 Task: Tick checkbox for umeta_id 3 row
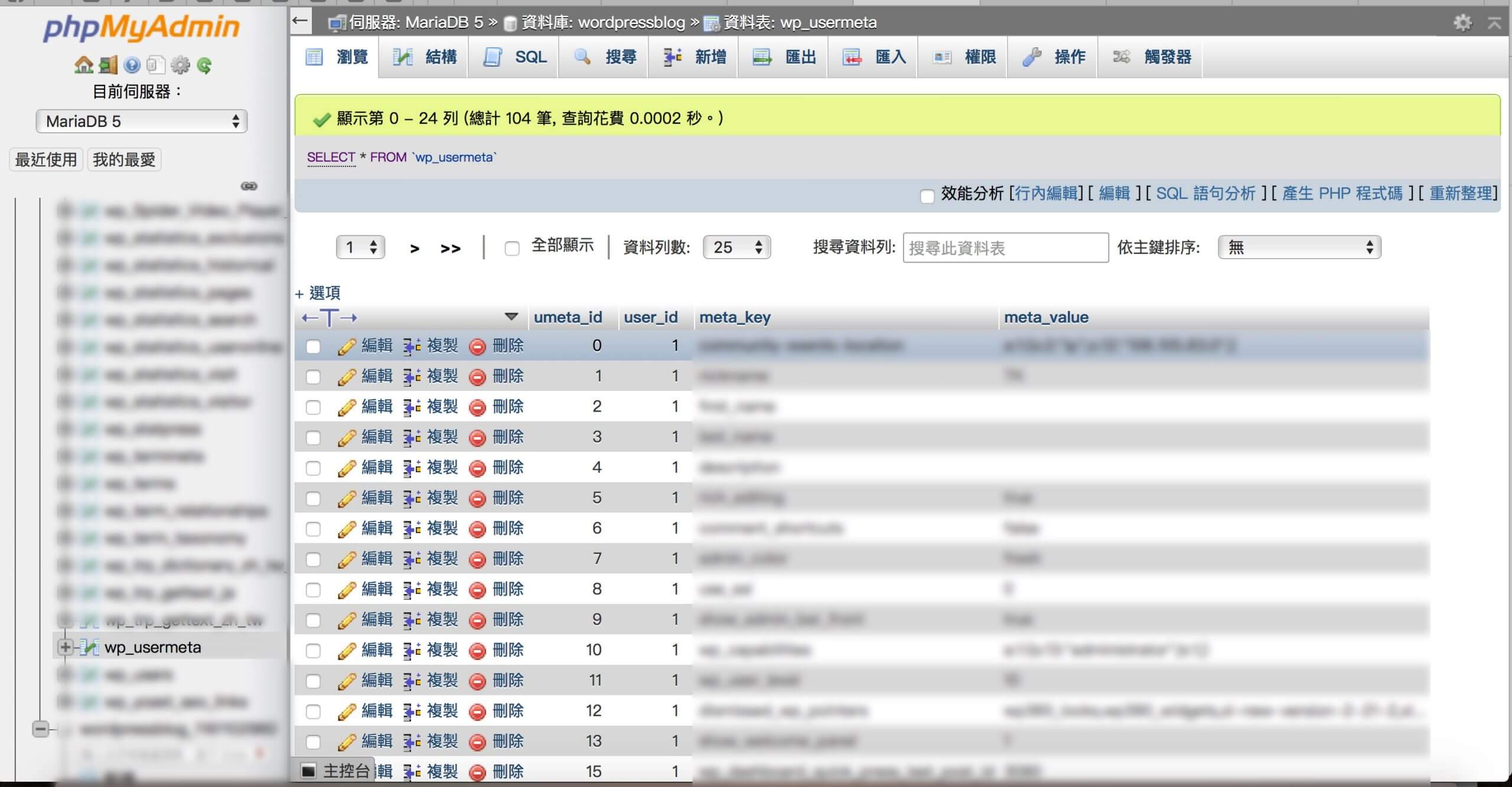(x=313, y=437)
